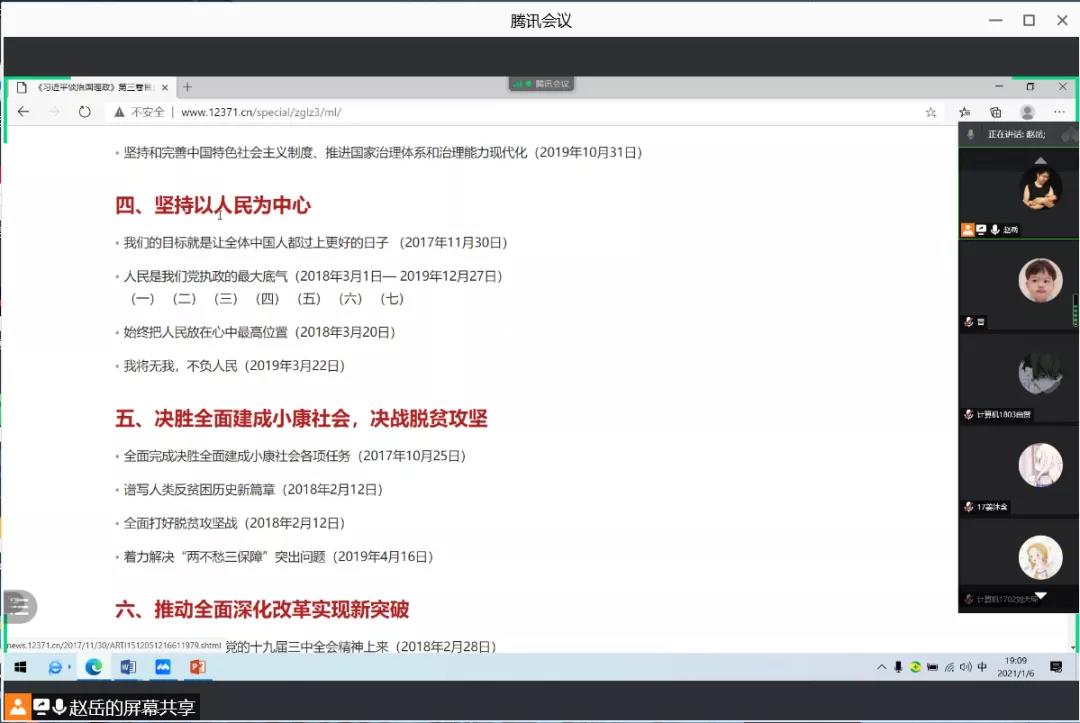Open the browser settings ellipsis menu
This screenshot has width=1080, height=723.
pyautogui.click(x=1059, y=112)
